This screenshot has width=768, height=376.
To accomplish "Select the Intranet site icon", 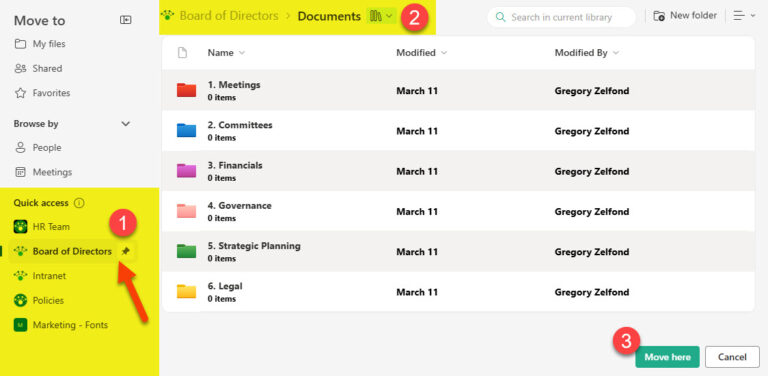I will click(20, 276).
